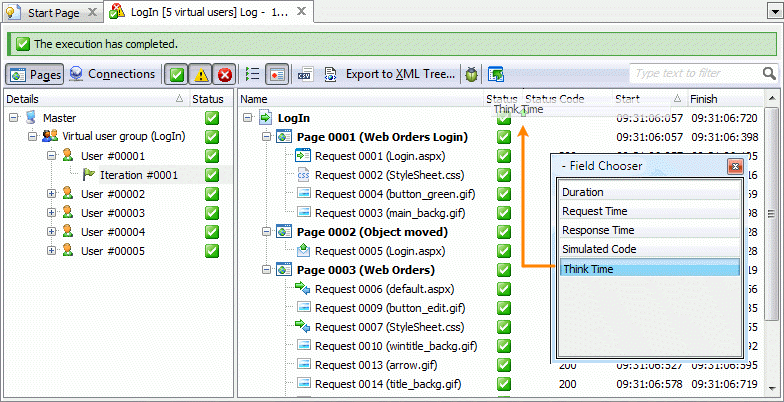Image resolution: width=784 pixels, height=402 pixels.
Task: Click the User #00003 person icon
Action: coord(68,212)
